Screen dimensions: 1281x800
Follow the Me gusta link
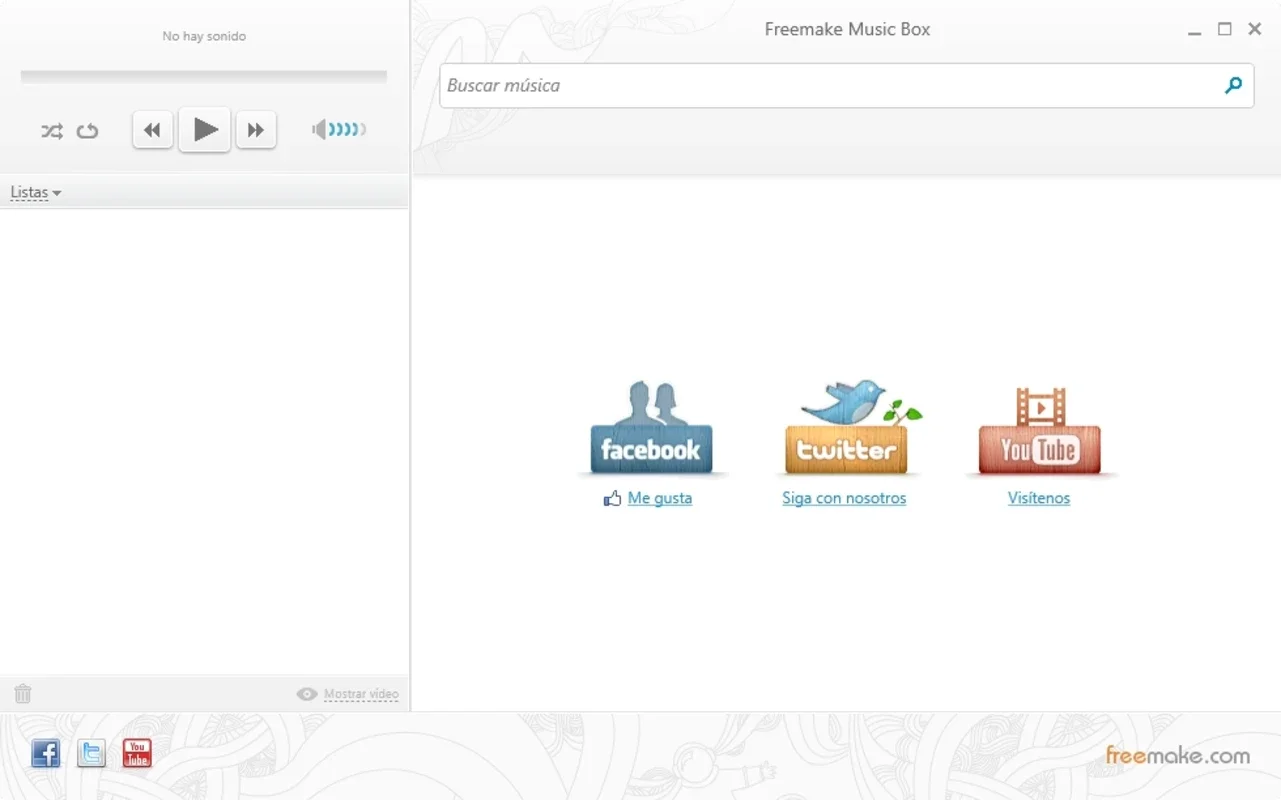660,498
